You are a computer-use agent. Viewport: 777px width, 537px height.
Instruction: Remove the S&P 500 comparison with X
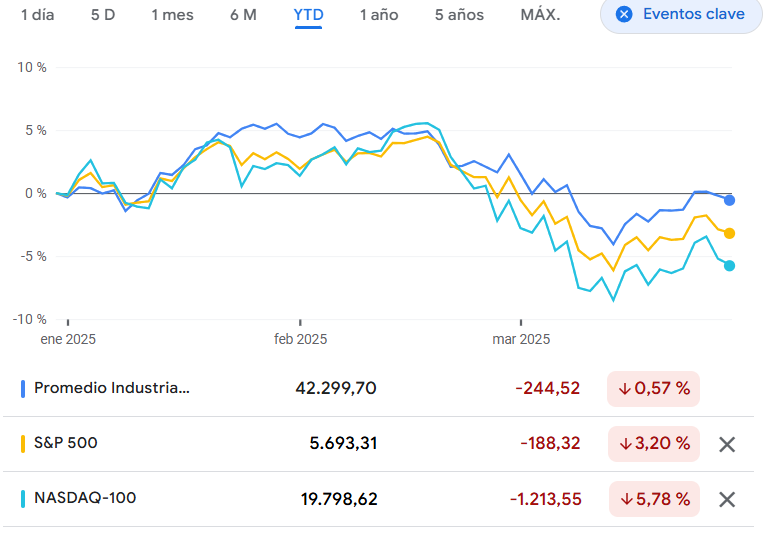727,444
